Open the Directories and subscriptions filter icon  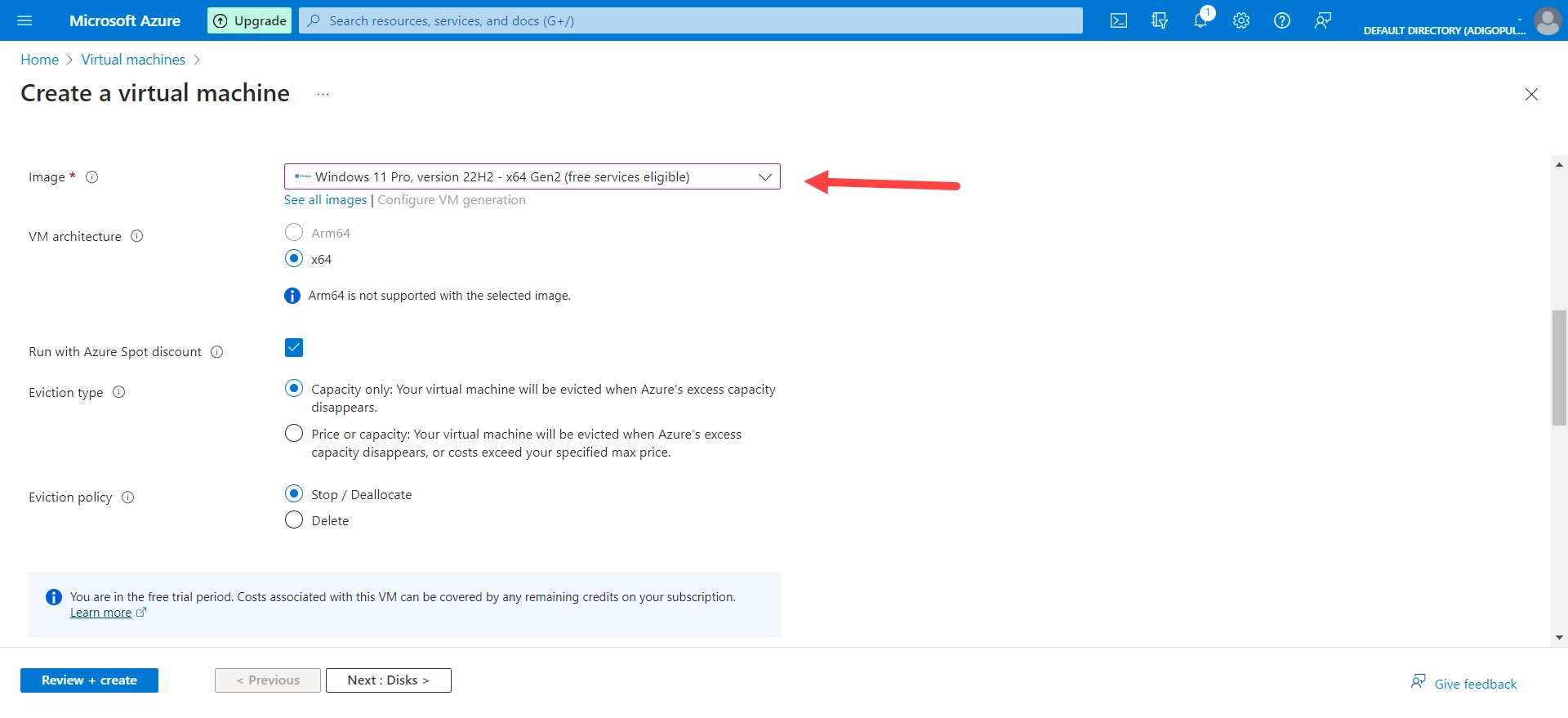tap(1160, 20)
